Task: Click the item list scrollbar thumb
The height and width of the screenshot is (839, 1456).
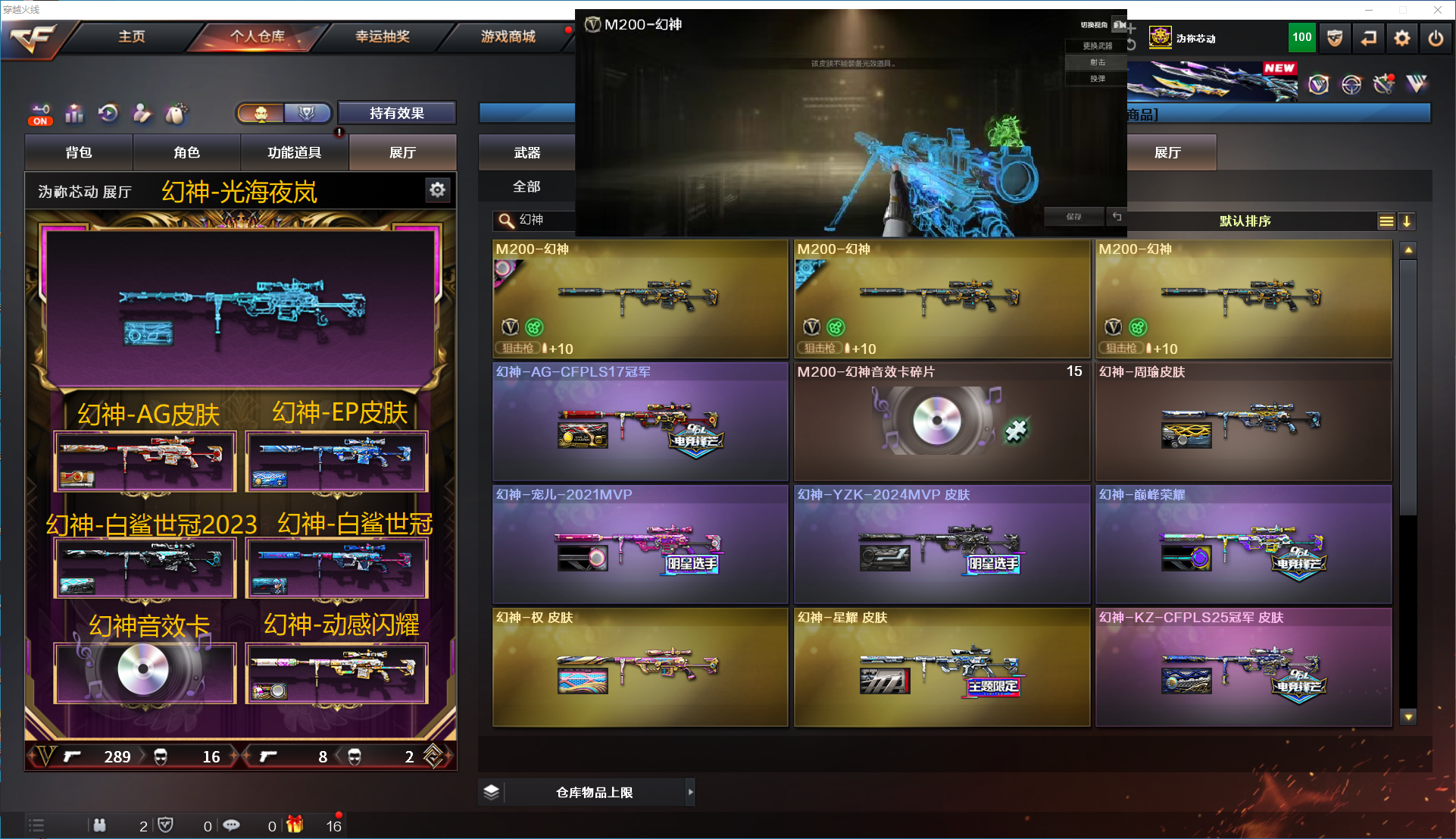Action: point(1408,387)
